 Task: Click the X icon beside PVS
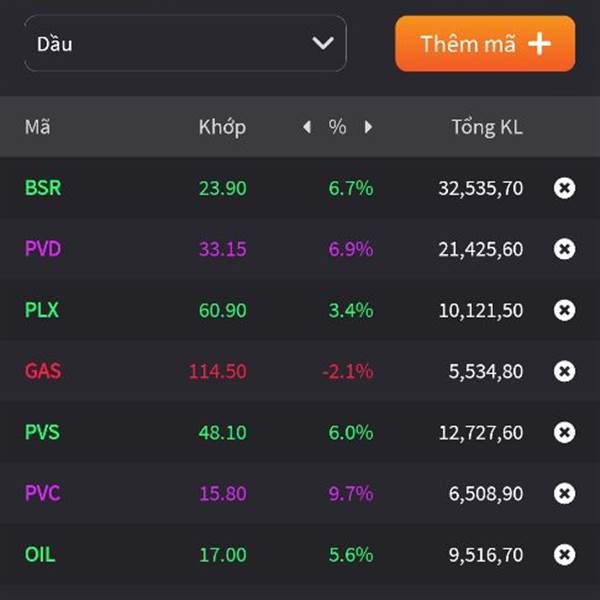coord(564,432)
